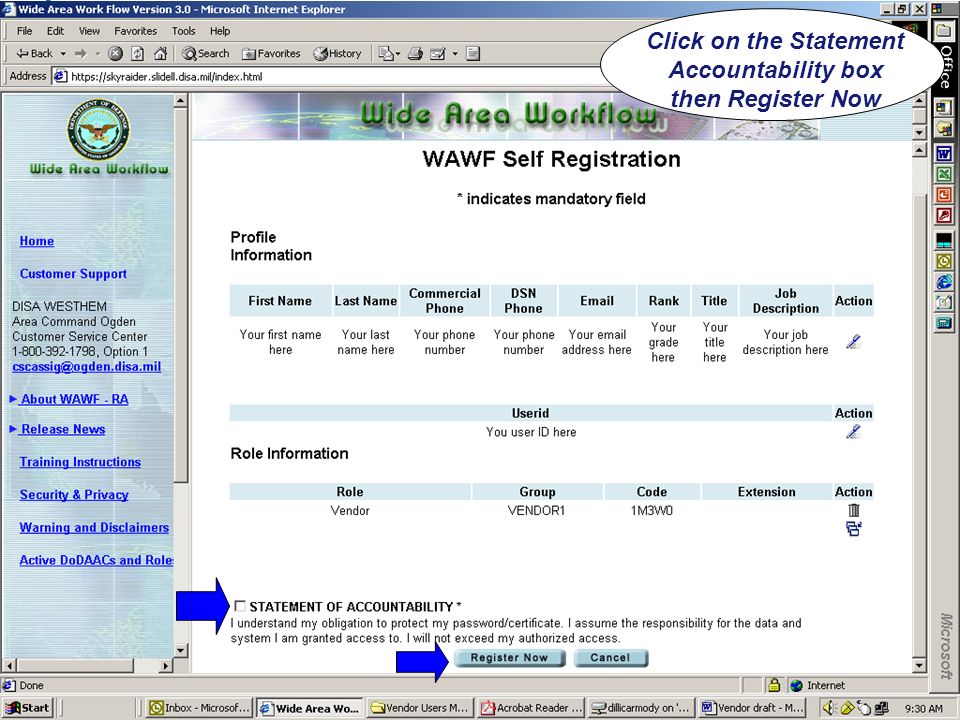Open the Edit menu
This screenshot has height=720, width=960.
pos(55,31)
